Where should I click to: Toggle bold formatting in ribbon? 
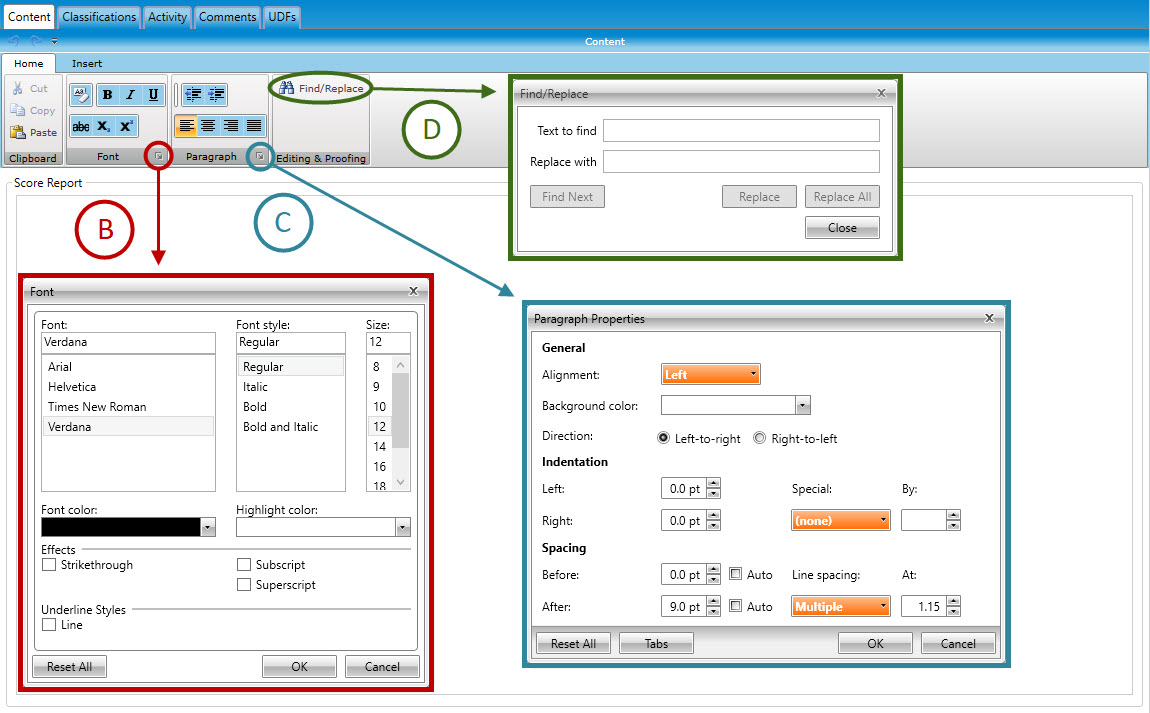(x=108, y=95)
